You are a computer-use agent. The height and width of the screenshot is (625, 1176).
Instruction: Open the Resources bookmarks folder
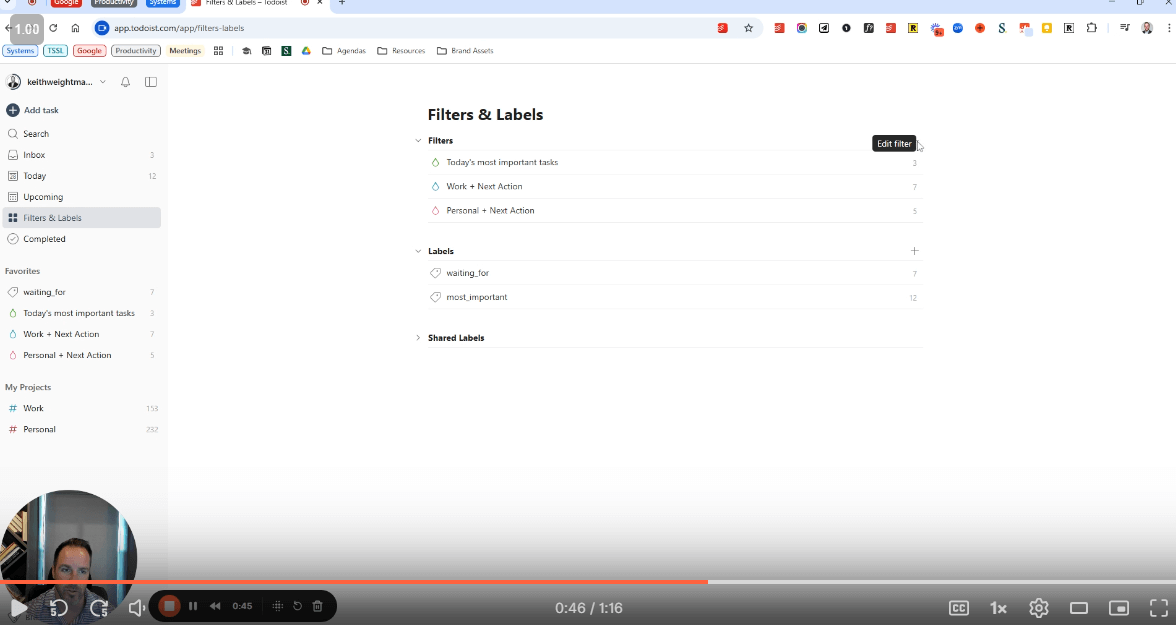pyautogui.click(x=401, y=50)
